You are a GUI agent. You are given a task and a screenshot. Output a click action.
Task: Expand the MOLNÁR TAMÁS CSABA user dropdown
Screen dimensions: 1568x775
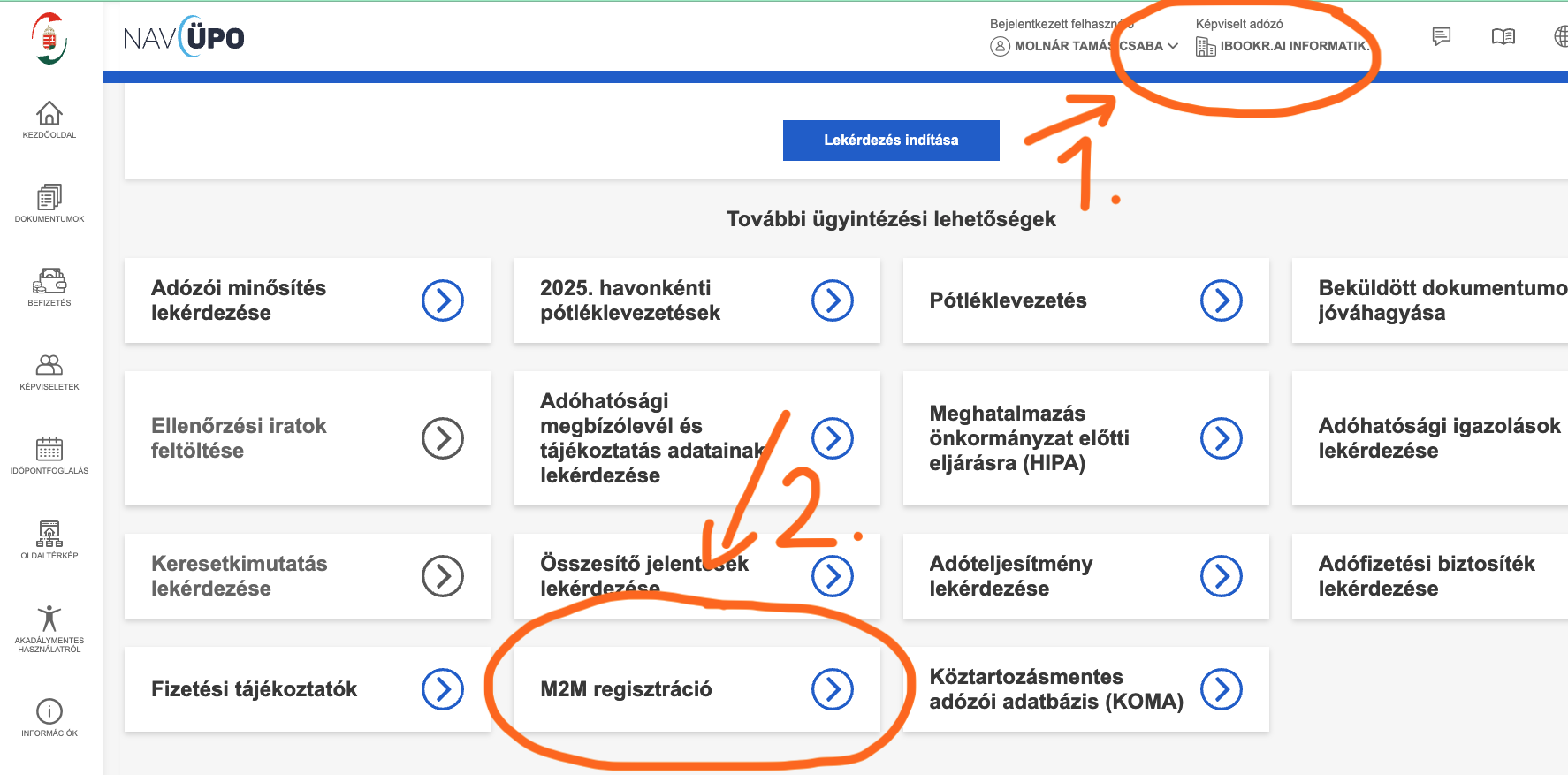(x=1085, y=46)
